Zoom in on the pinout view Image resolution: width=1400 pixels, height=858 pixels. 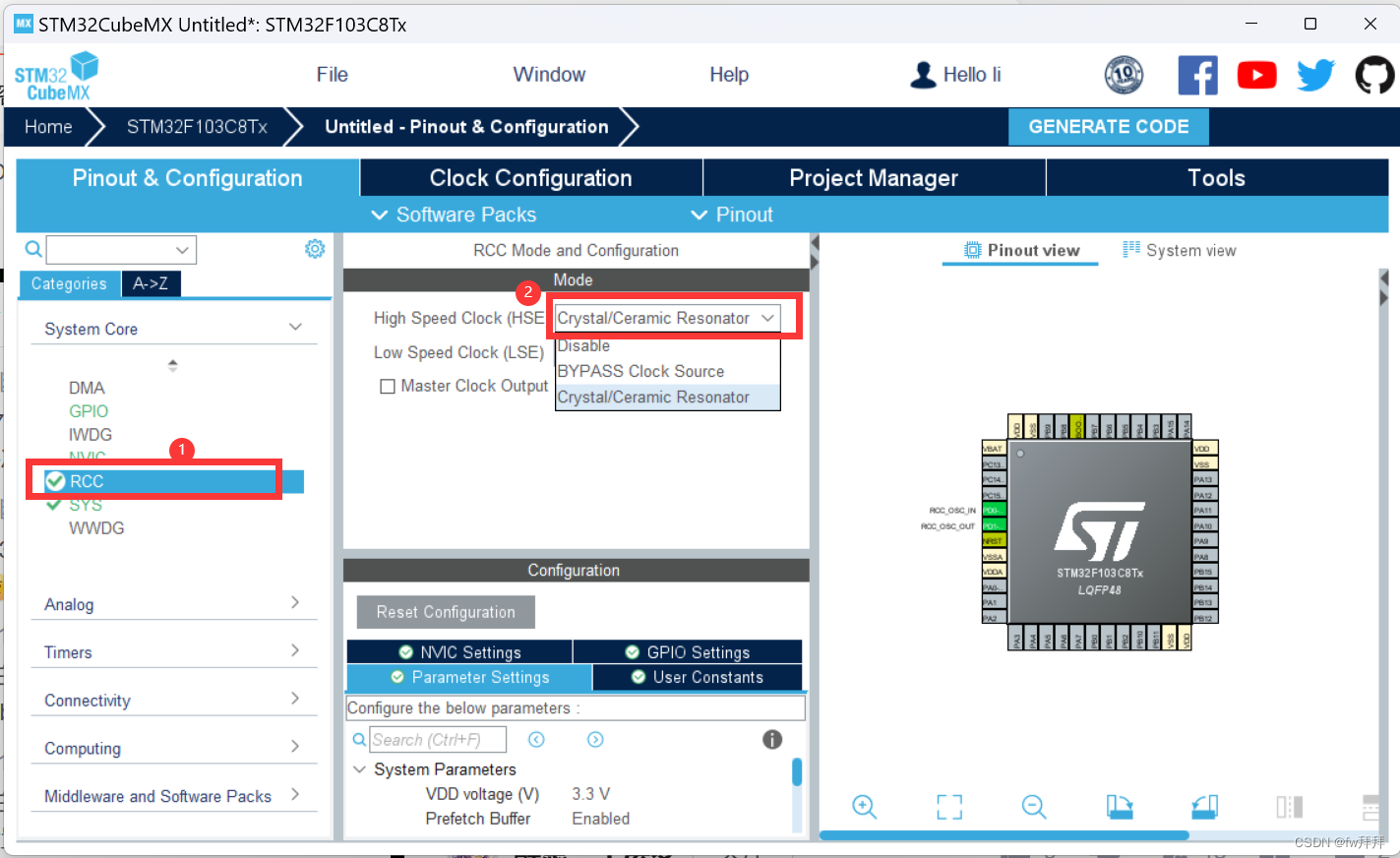pyautogui.click(x=864, y=807)
